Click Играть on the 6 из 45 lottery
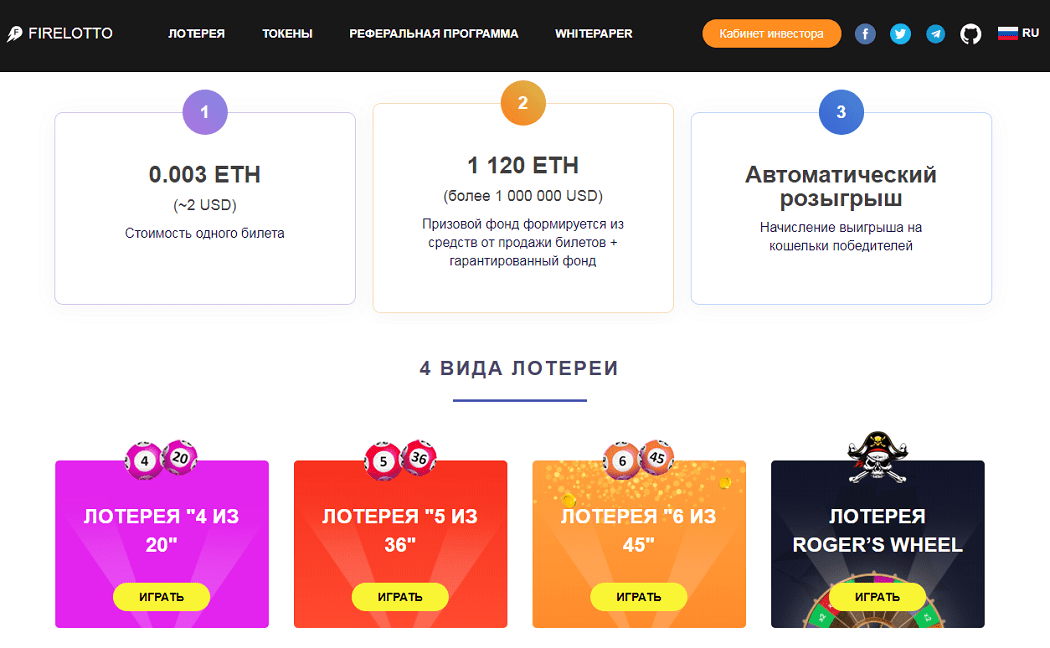This screenshot has width=1050, height=648. pyautogui.click(x=638, y=596)
